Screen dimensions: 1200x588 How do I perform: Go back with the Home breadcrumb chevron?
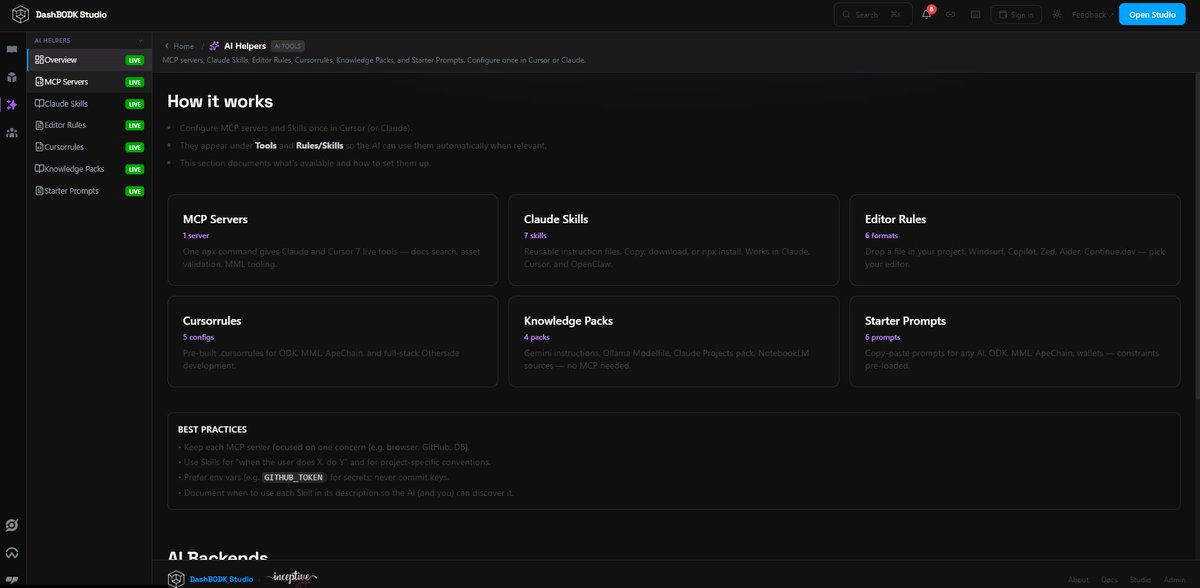point(167,46)
